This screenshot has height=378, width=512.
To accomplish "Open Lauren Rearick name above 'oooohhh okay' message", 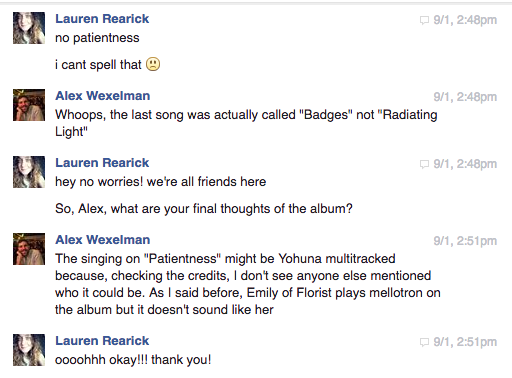I will [x=102, y=341].
